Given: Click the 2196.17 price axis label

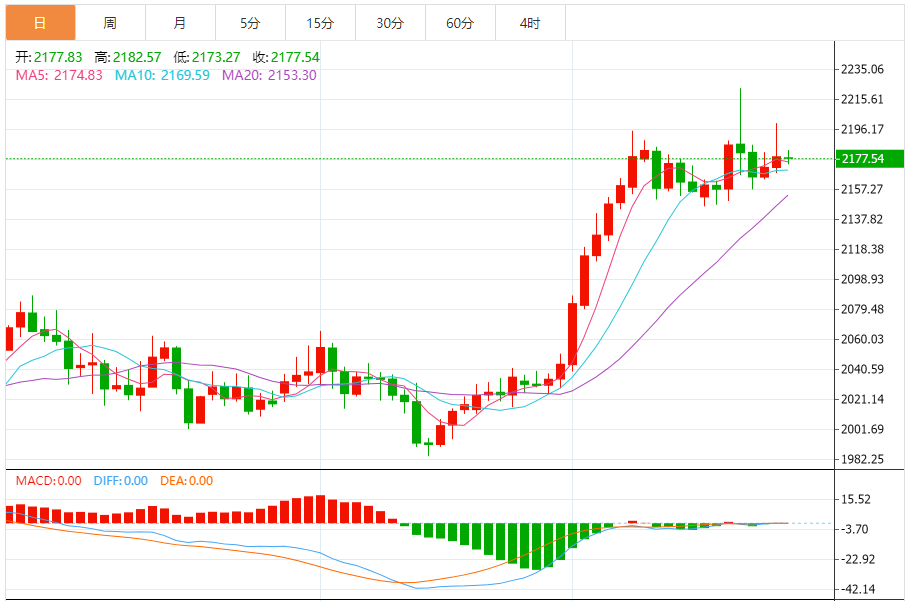Looking at the screenshot, I should (x=862, y=129).
